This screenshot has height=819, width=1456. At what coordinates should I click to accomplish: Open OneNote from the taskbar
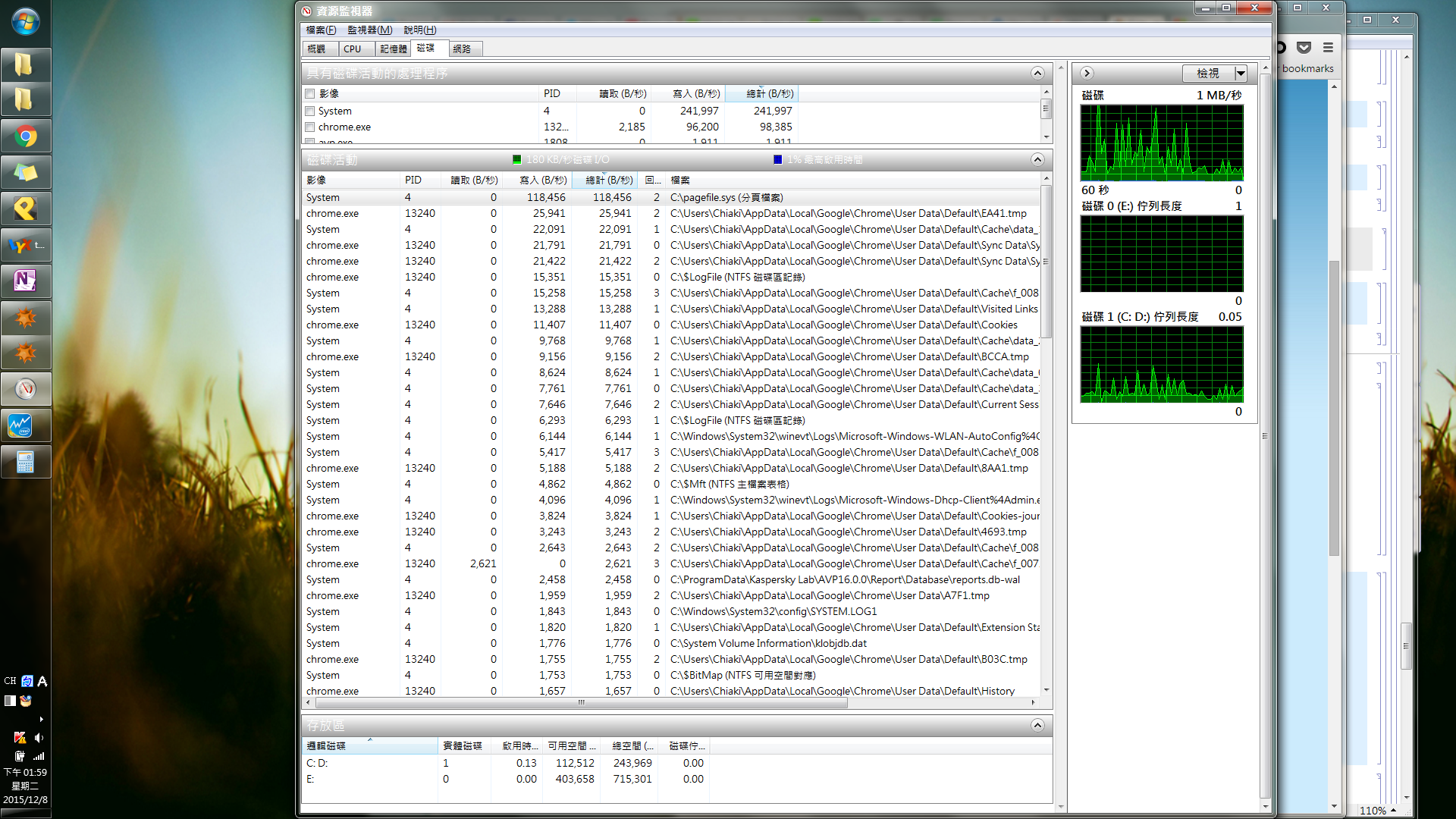coord(26,281)
